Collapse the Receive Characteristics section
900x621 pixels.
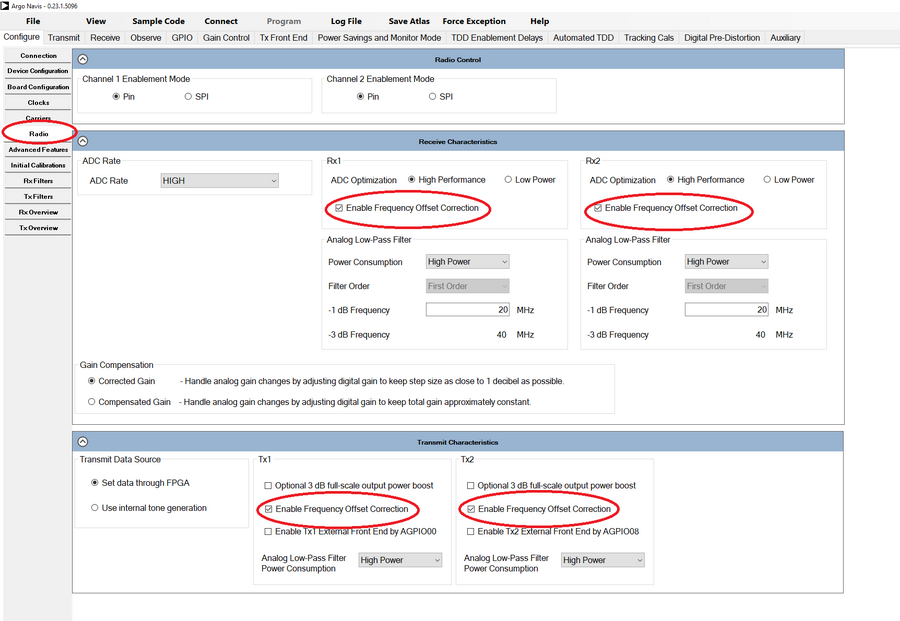click(83, 141)
